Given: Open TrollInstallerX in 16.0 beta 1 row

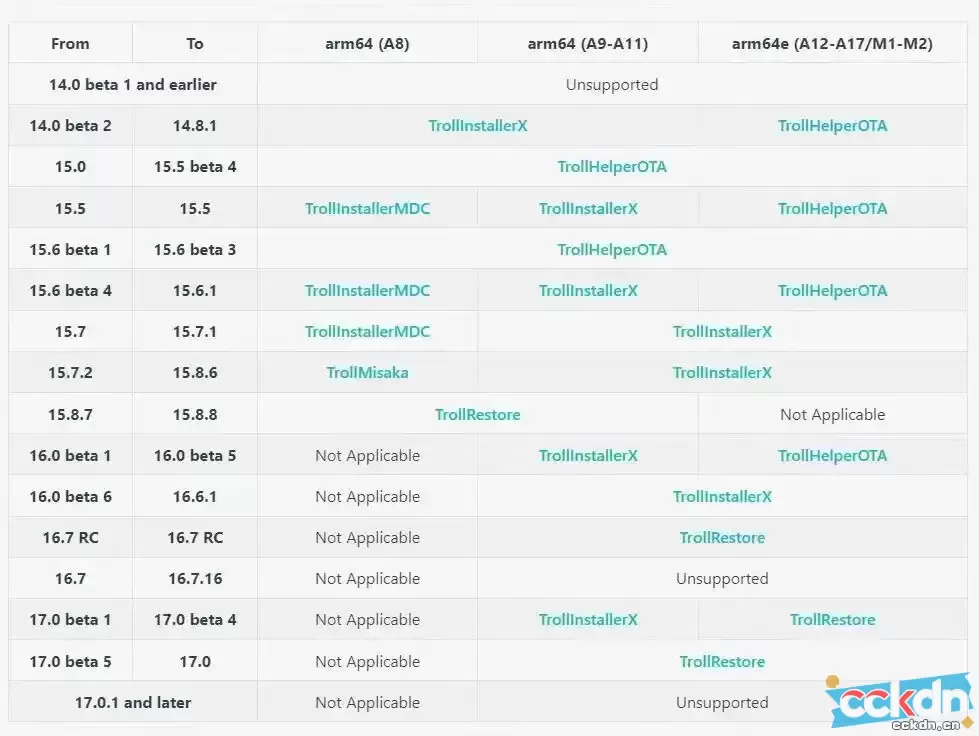Looking at the screenshot, I should [x=588, y=456].
